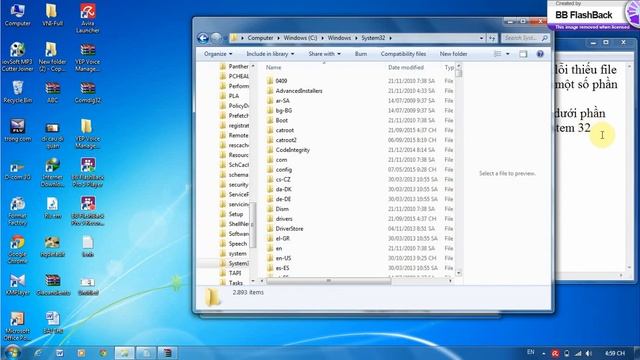Select the Format Factory desktop icon

pos(18,211)
